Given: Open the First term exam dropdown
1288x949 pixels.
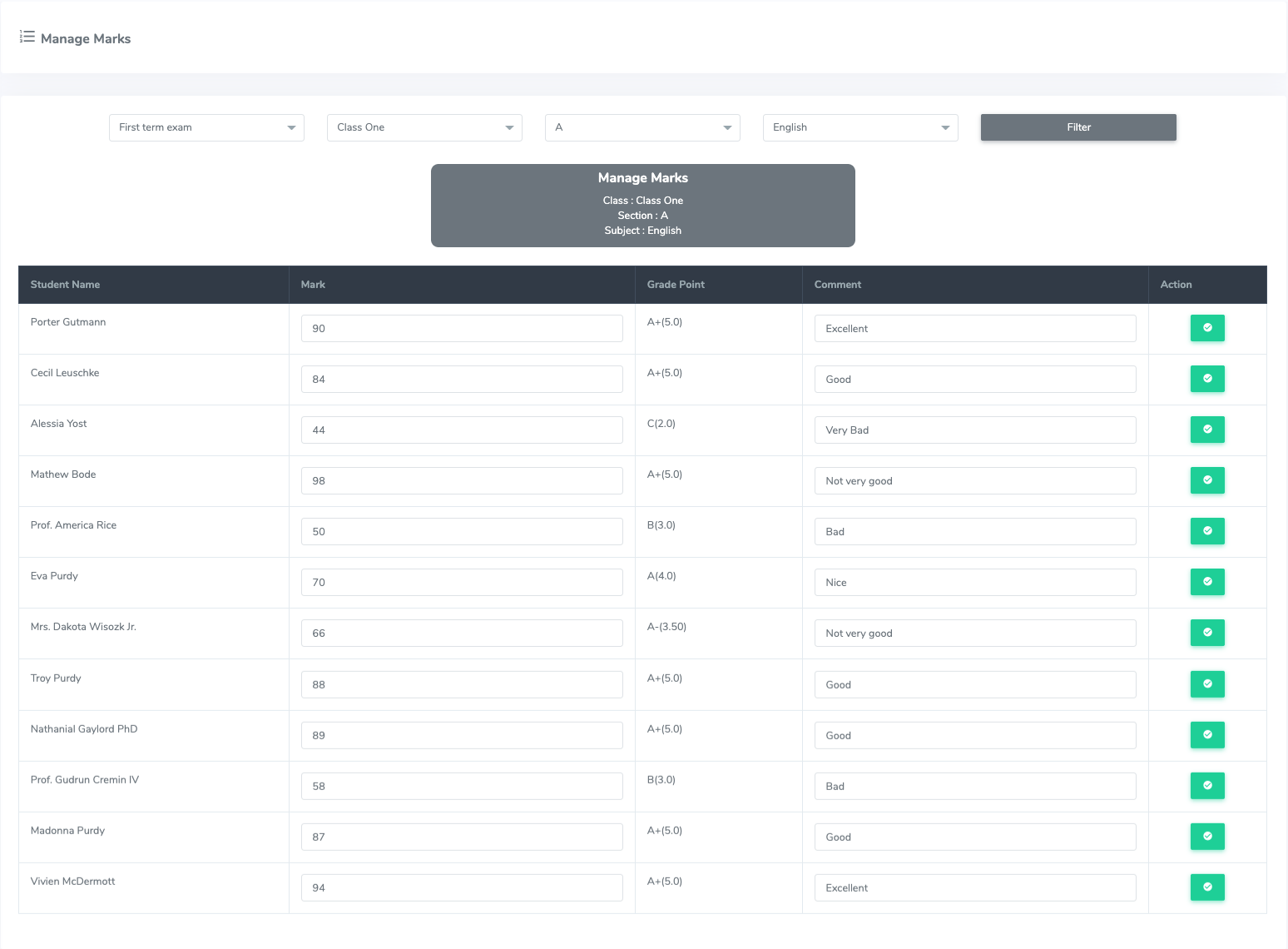Looking at the screenshot, I should 206,127.
